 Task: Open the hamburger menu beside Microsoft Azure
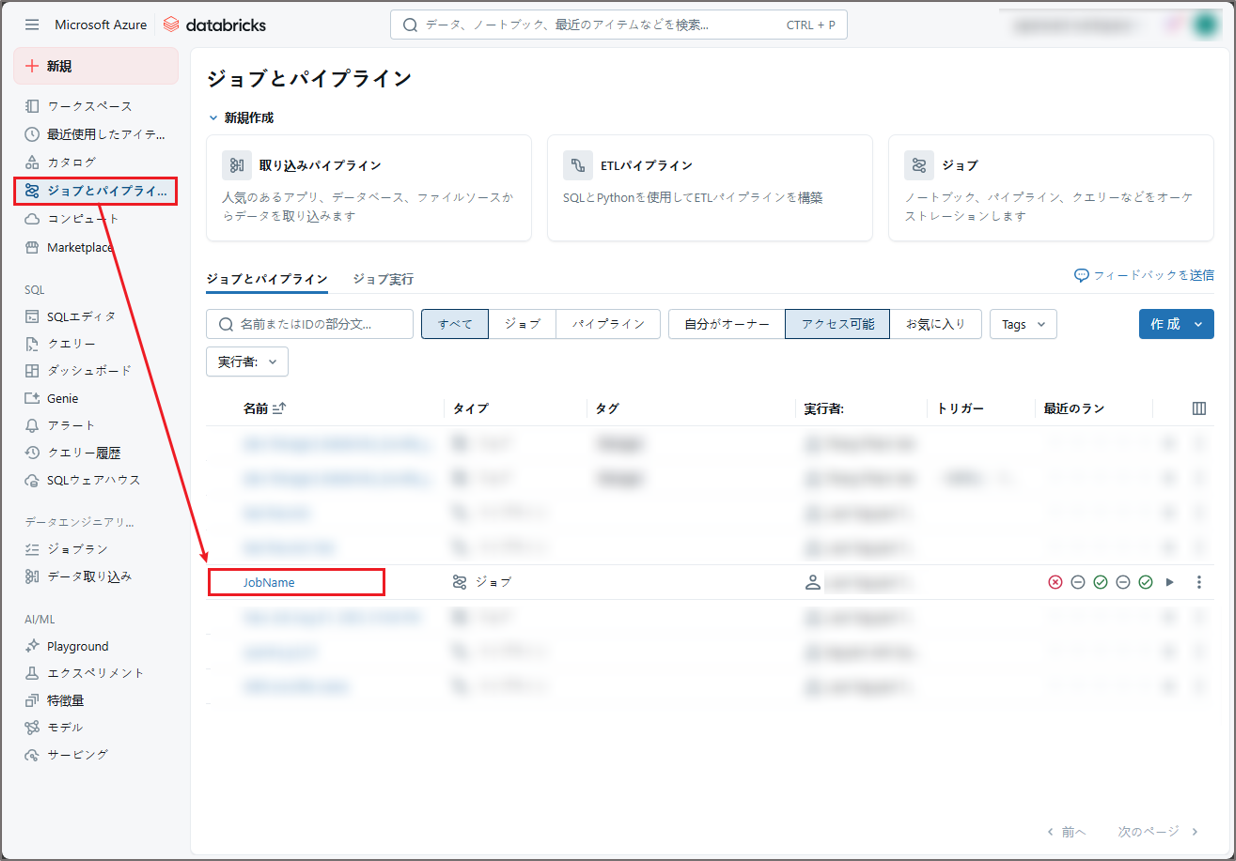32,24
